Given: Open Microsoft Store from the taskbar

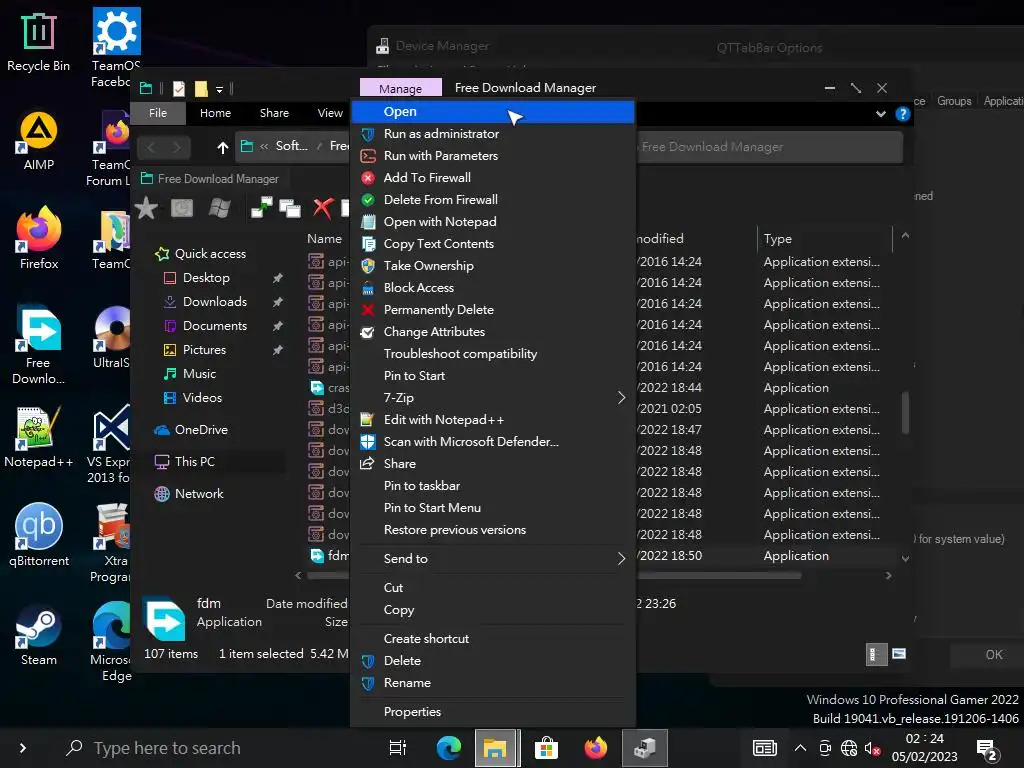Looking at the screenshot, I should (546, 748).
